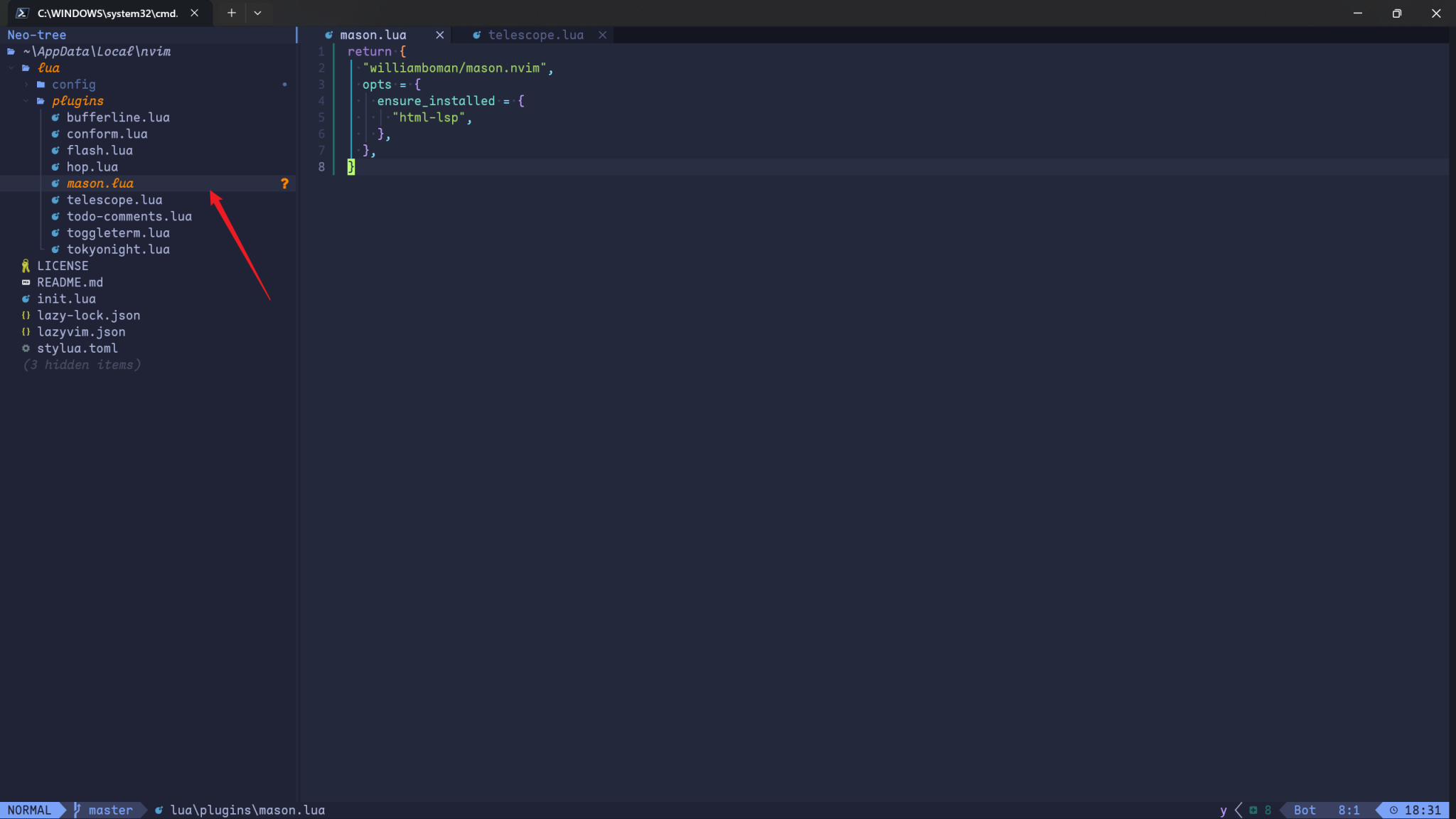Image resolution: width=1456 pixels, height=819 pixels.
Task: Collapse the lua folder in Neo-tree
Action: [11, 68]
